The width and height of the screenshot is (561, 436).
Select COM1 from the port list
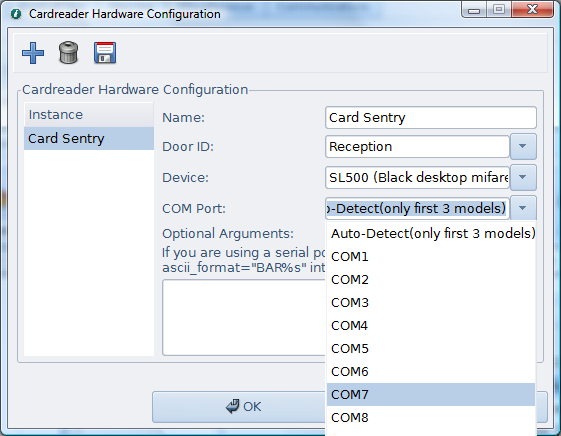point(431,256)
